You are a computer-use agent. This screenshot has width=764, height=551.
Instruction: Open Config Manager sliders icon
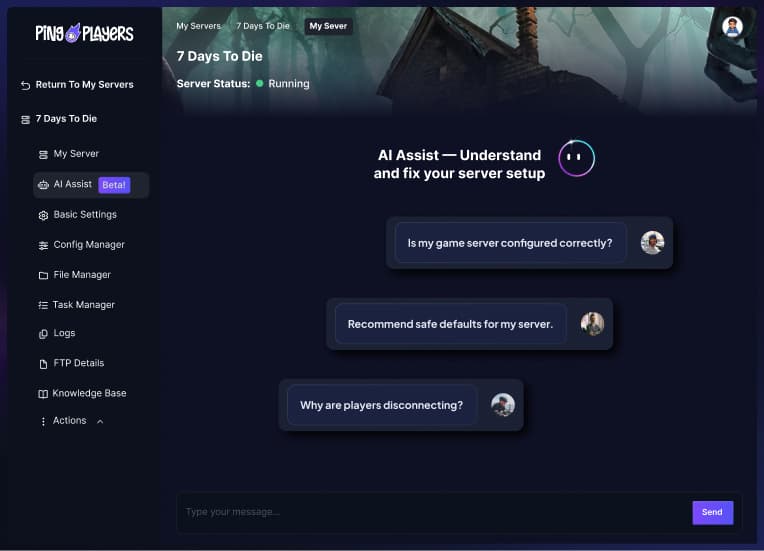pyautogui.click(x=43, y=246)
